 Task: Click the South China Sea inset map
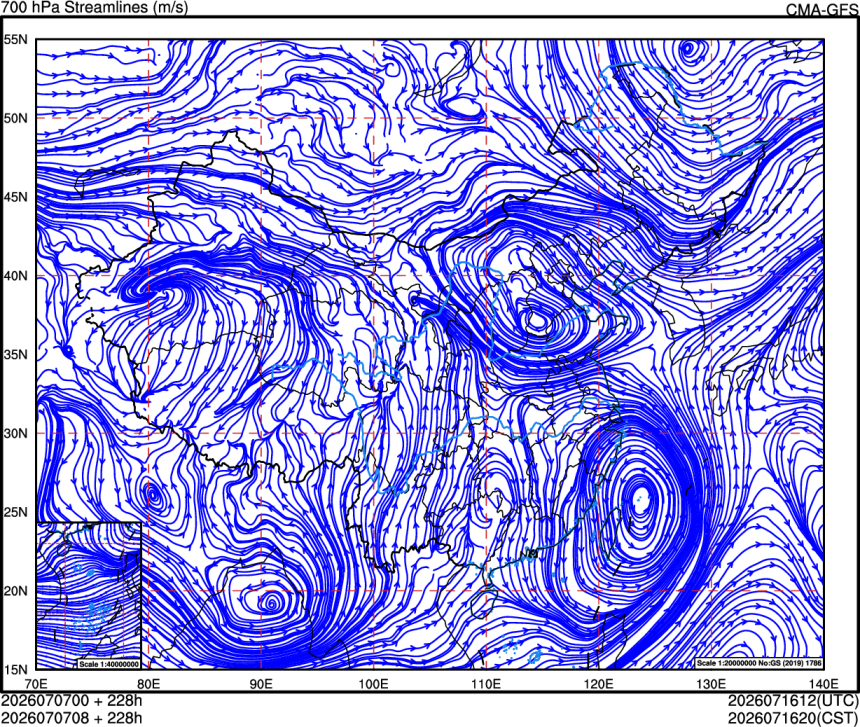coord(89,596)
